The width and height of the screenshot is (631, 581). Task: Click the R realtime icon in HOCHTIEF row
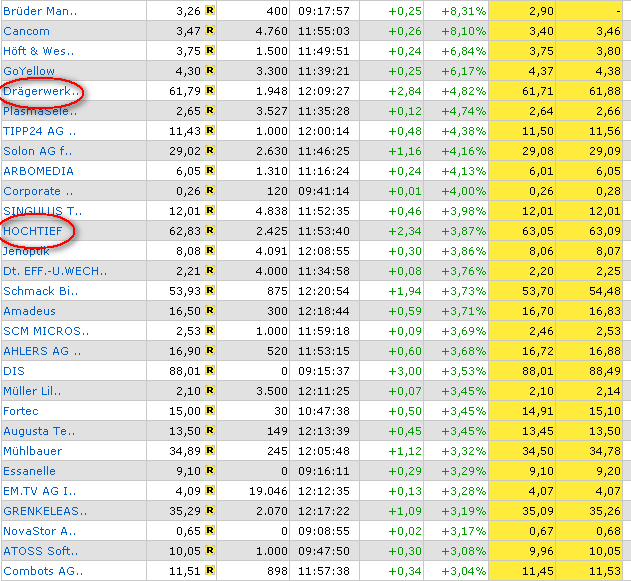click(210, 230)
